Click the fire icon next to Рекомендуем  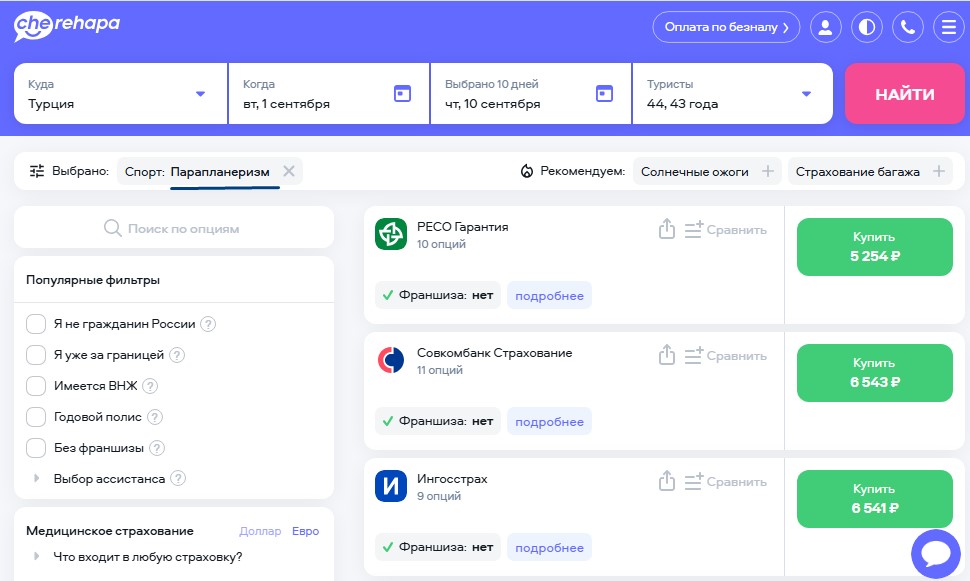(x=526, y=171)
